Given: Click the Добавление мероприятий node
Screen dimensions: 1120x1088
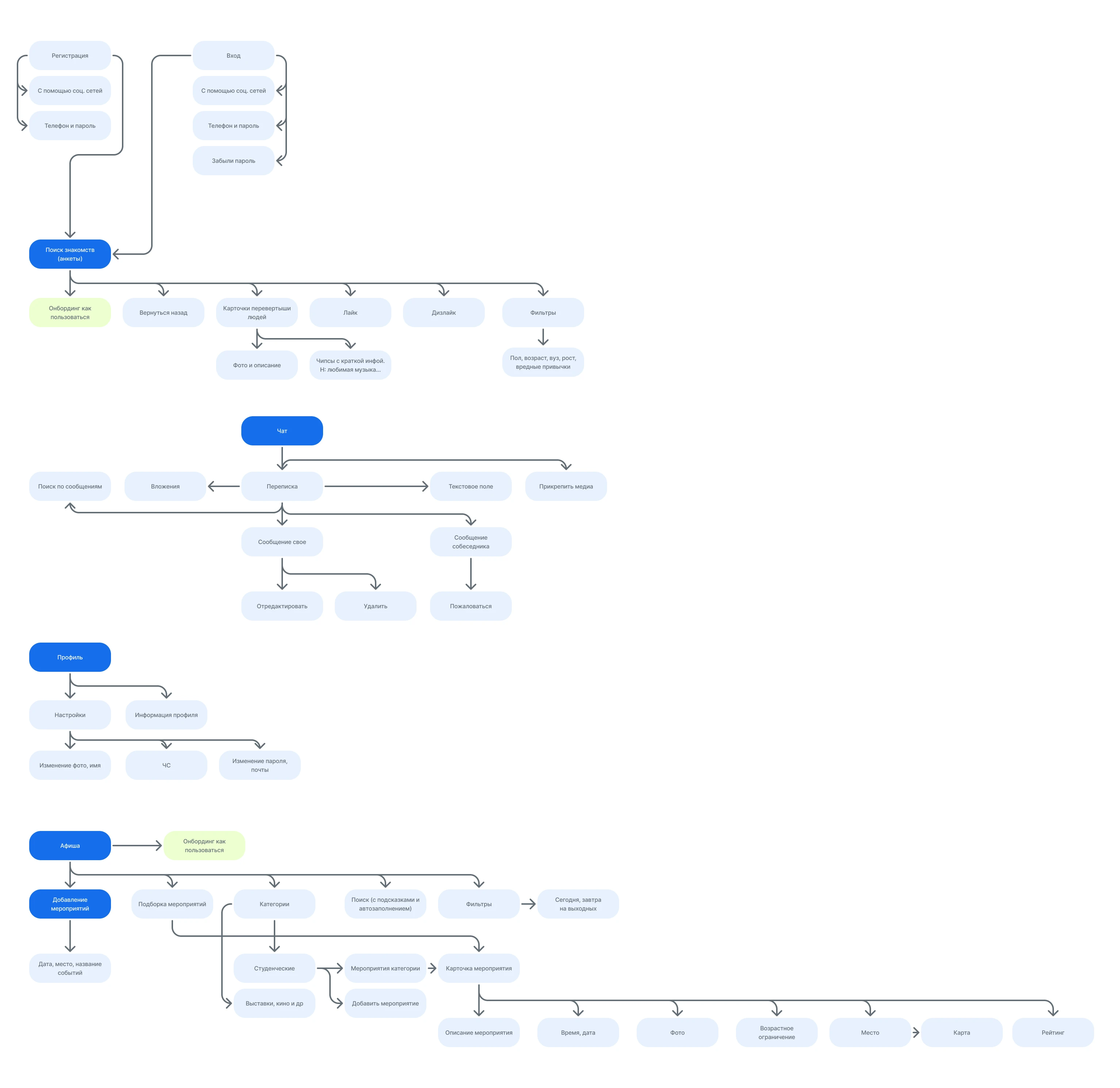Looking at the screenshot, I should point(70,904).
